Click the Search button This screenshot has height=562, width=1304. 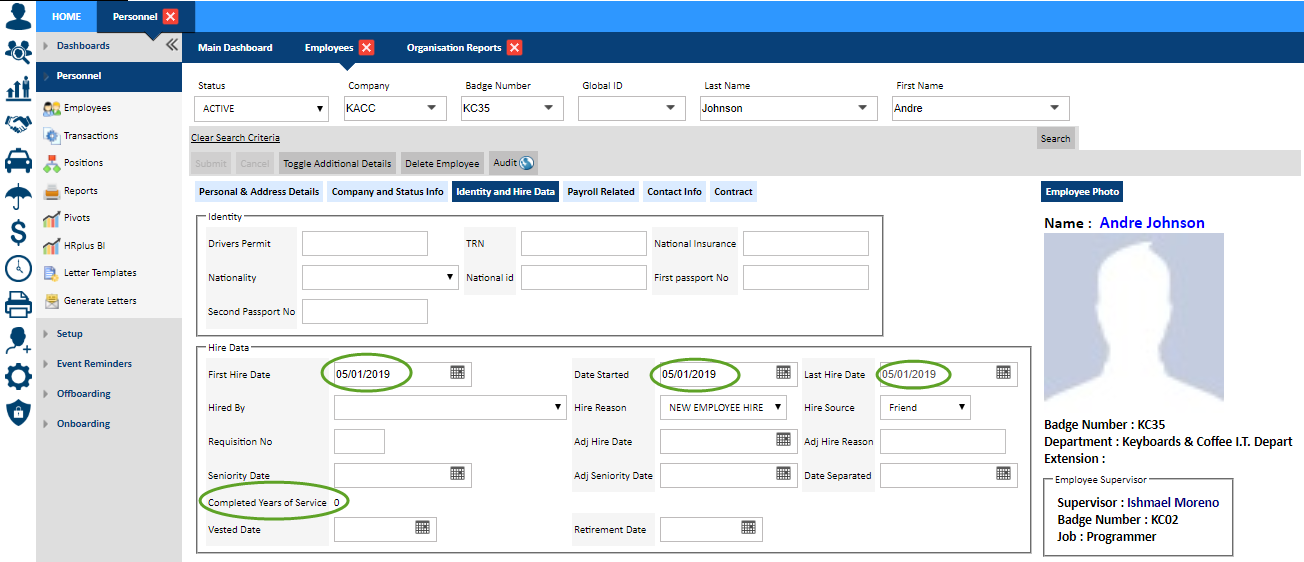1055,139
